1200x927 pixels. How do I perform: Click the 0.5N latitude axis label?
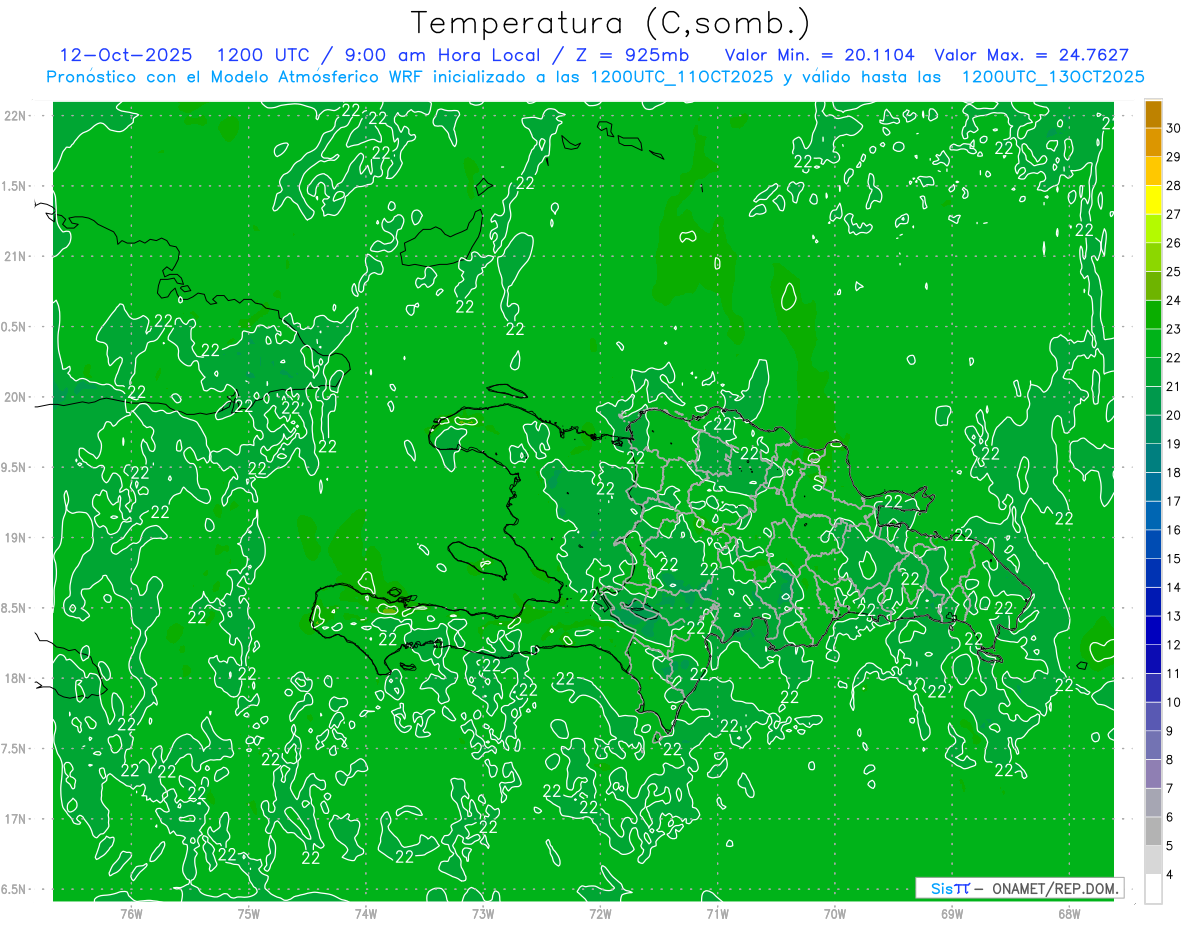click(x=14, y=327)
